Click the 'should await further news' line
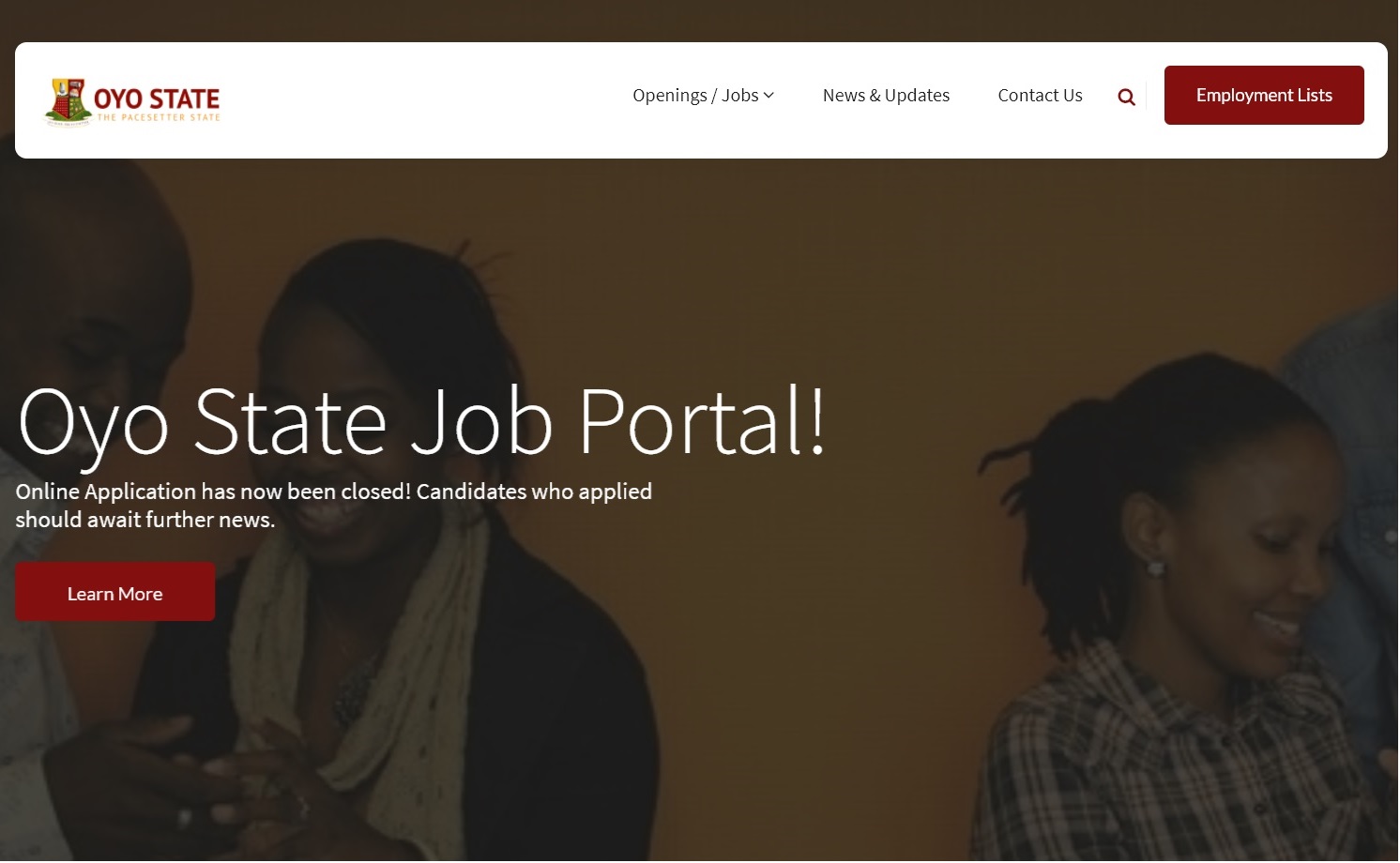The height and width of the screenshot is (863, 1400). (x=145, y=520)
